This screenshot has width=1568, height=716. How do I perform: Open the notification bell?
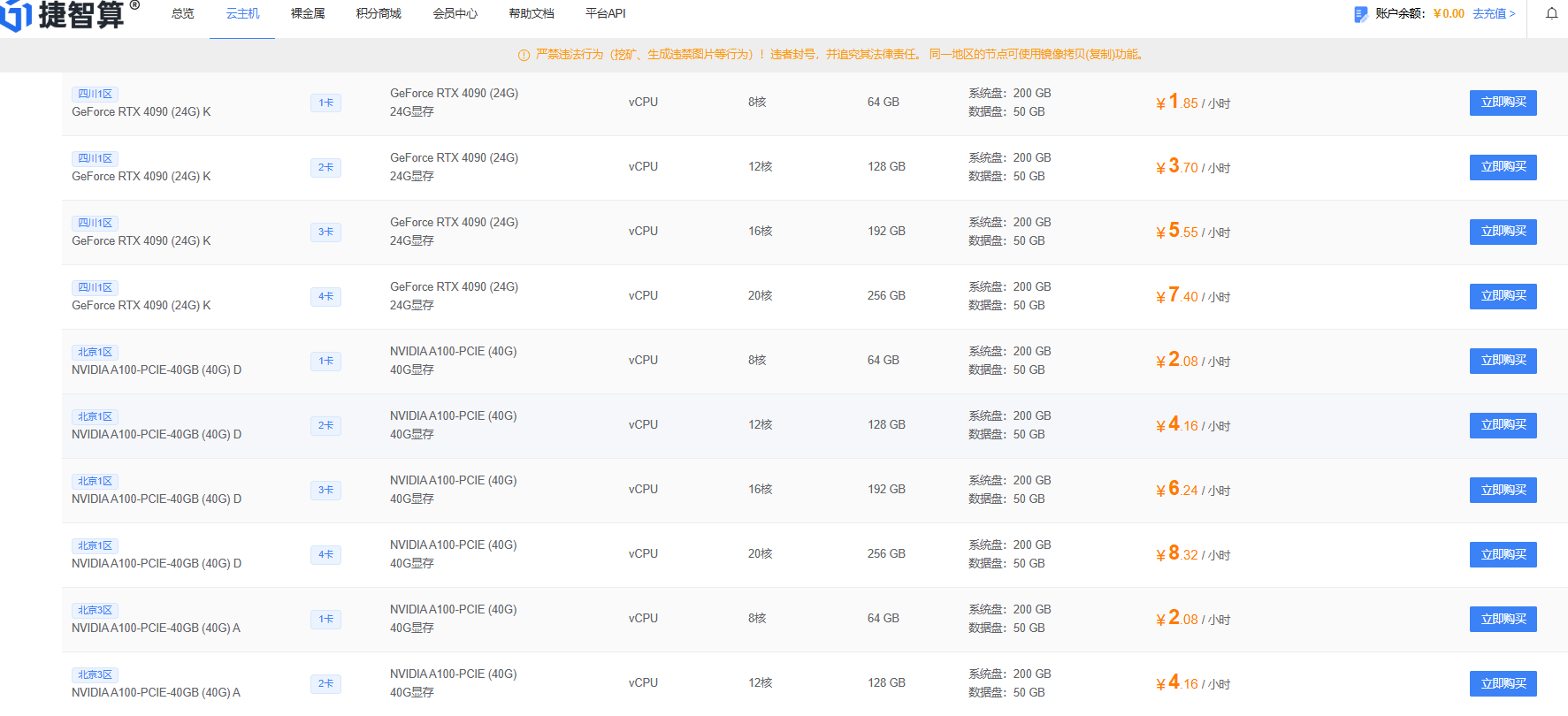coord(1551,13)
